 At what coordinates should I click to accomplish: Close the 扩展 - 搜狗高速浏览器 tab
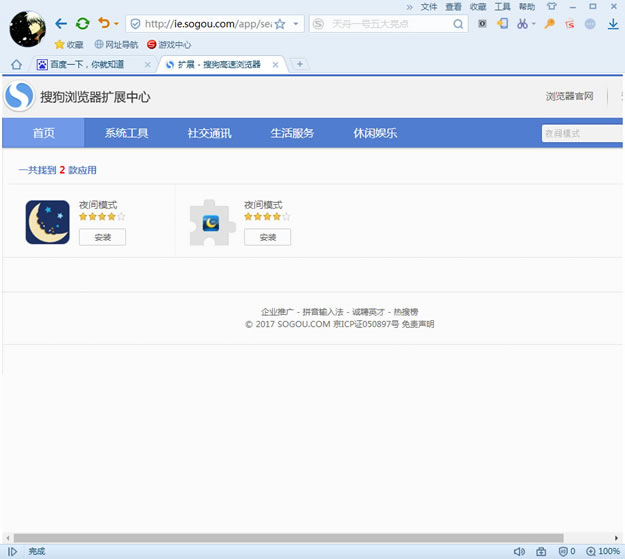click(x=275, y=65)
